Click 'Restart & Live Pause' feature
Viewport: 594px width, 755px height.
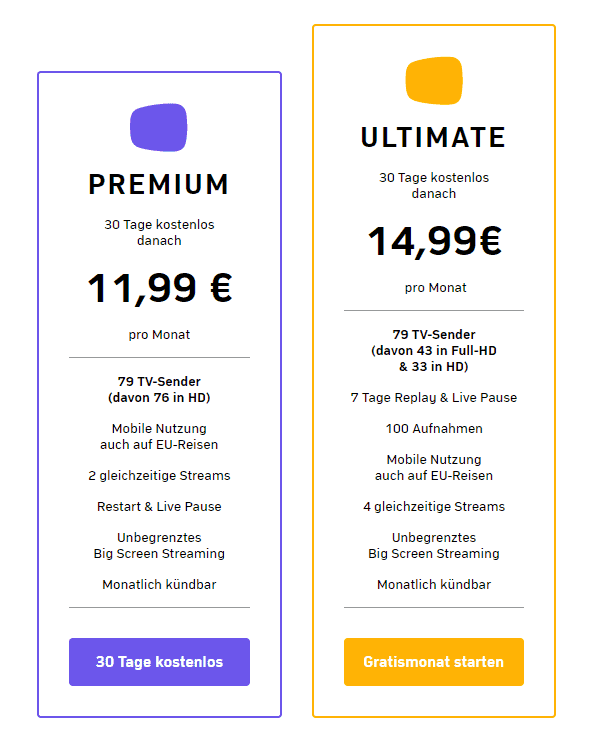[159, 507]
